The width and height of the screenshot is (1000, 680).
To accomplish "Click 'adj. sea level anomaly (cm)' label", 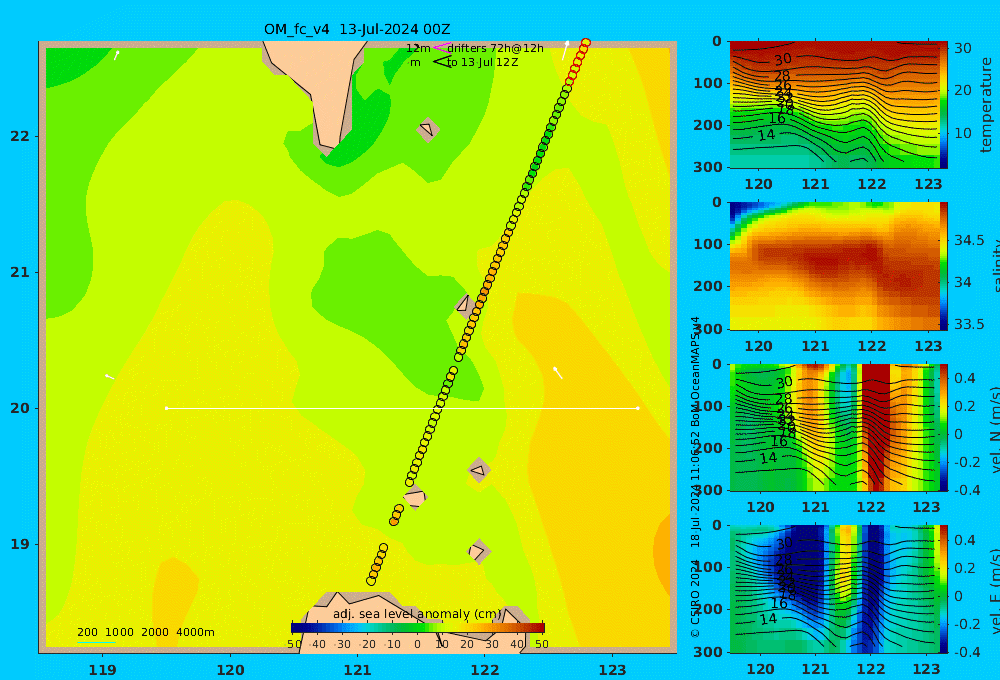I will pyautogui.click(x=416, y=614).
